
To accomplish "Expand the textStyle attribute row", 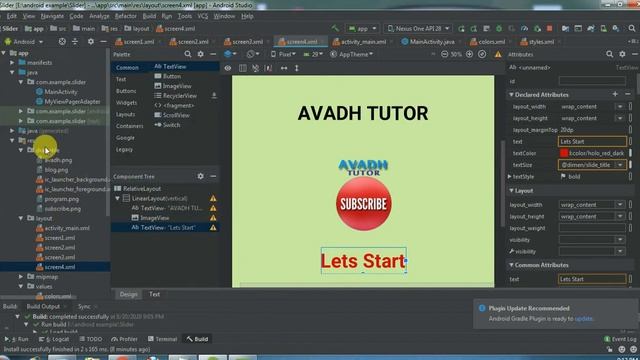I will coord(510,176).
